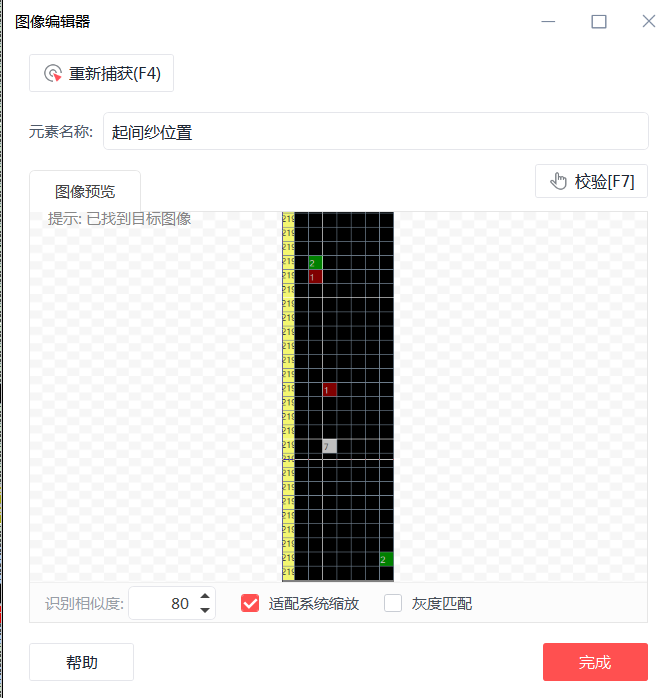Screen dimensions: 672x698
Task: Click the 元素名称 input field
Action: click(376, 131)
